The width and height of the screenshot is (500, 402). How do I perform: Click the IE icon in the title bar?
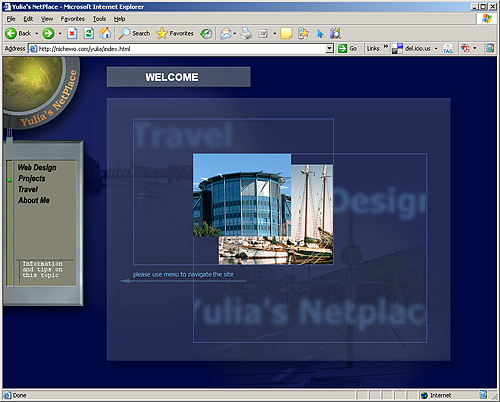point(6,6)
